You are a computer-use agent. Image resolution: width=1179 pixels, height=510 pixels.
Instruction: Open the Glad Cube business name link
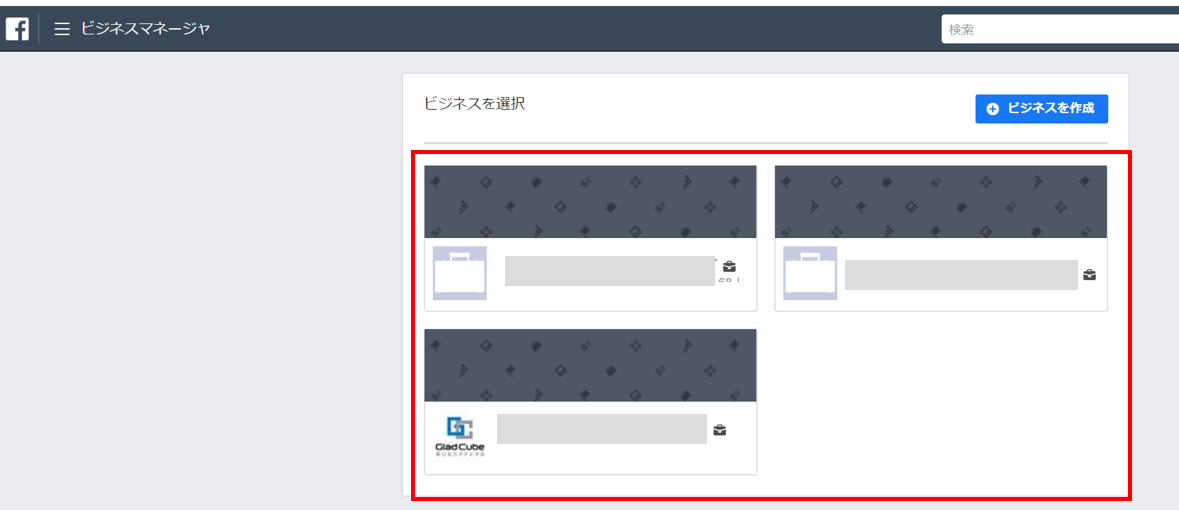[602, 429]
